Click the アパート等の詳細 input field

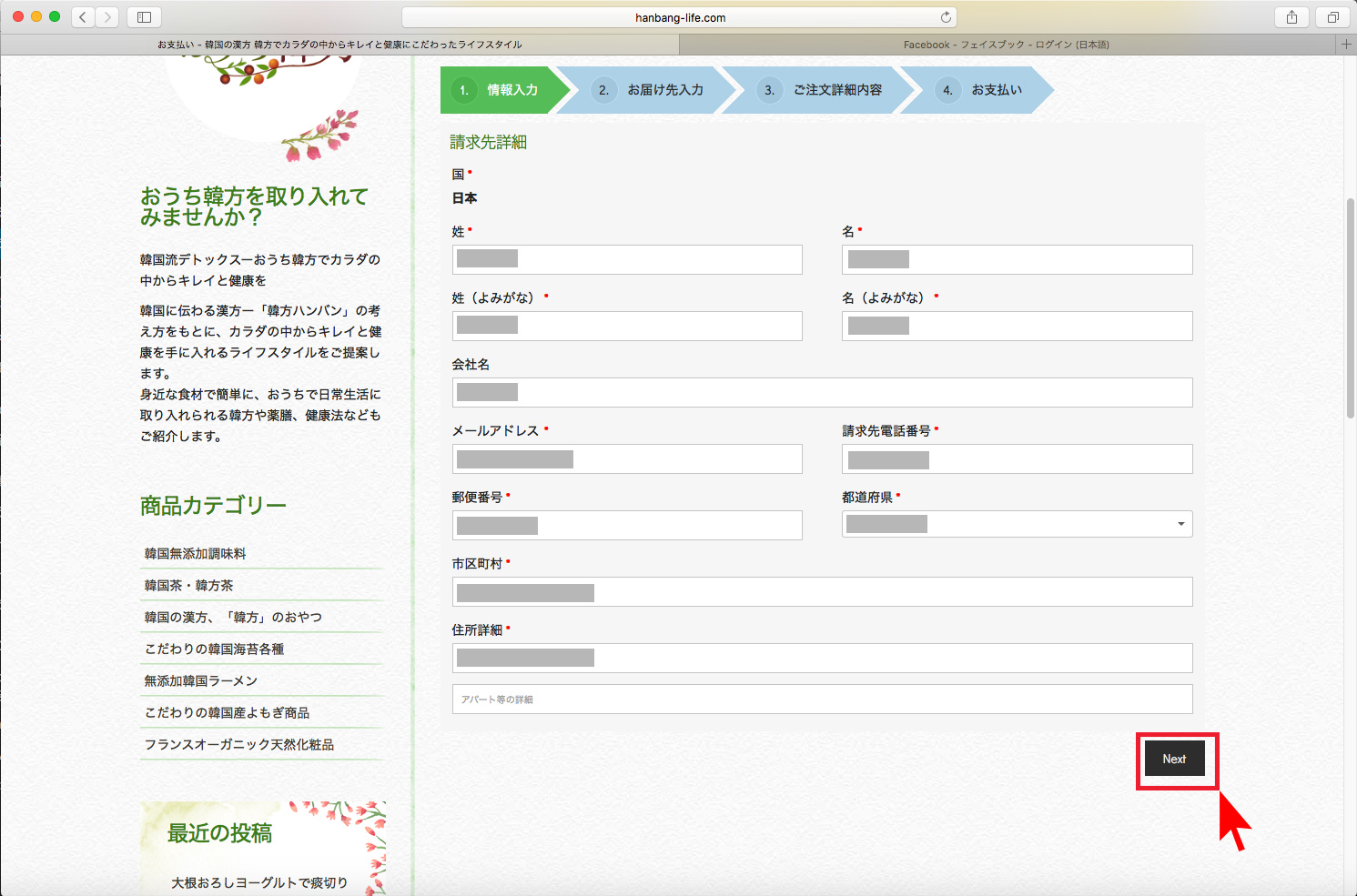[822, 700]
